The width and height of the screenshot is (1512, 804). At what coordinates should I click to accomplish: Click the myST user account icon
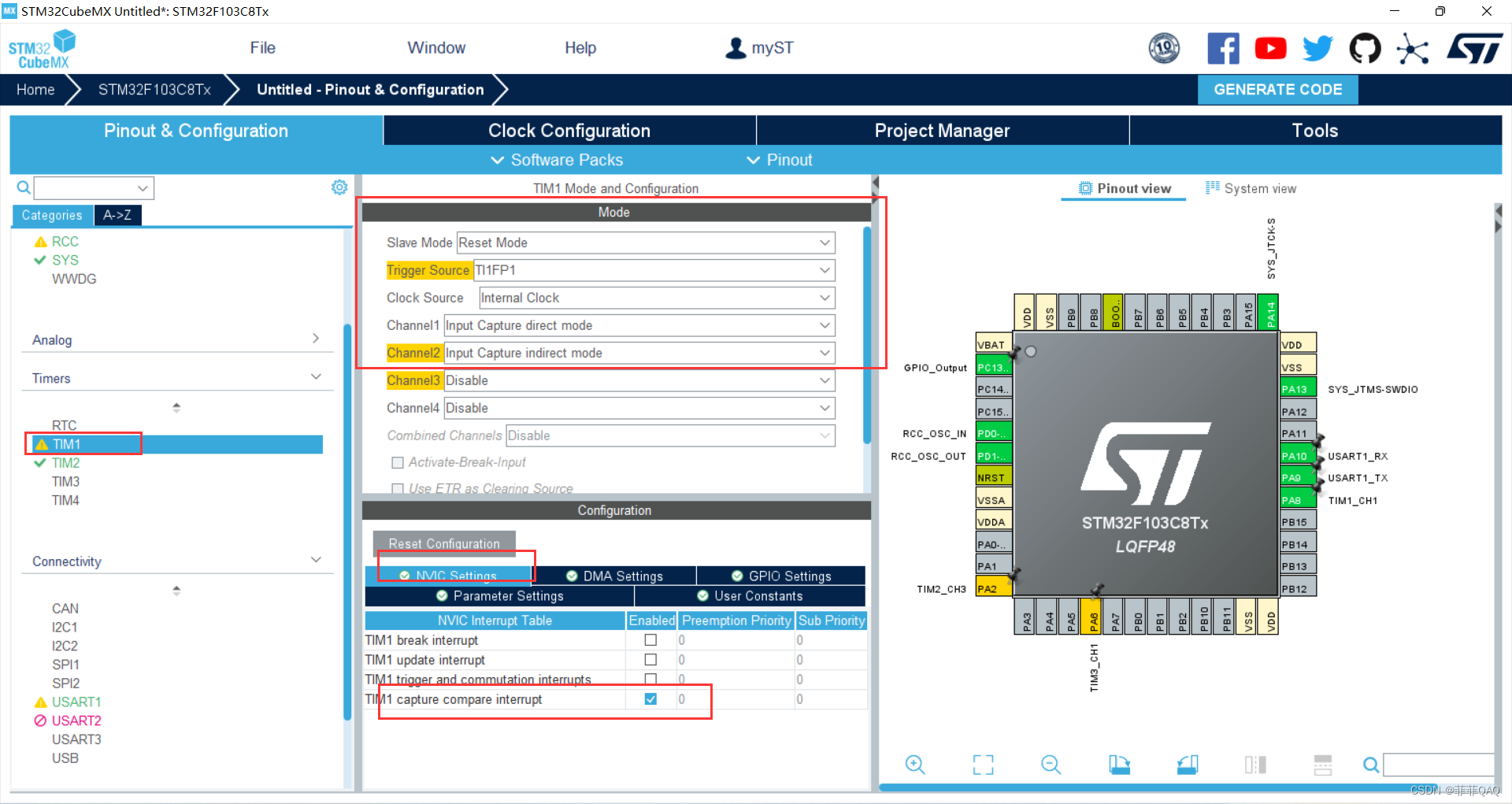pyautogui.click(x=736, y=48)
